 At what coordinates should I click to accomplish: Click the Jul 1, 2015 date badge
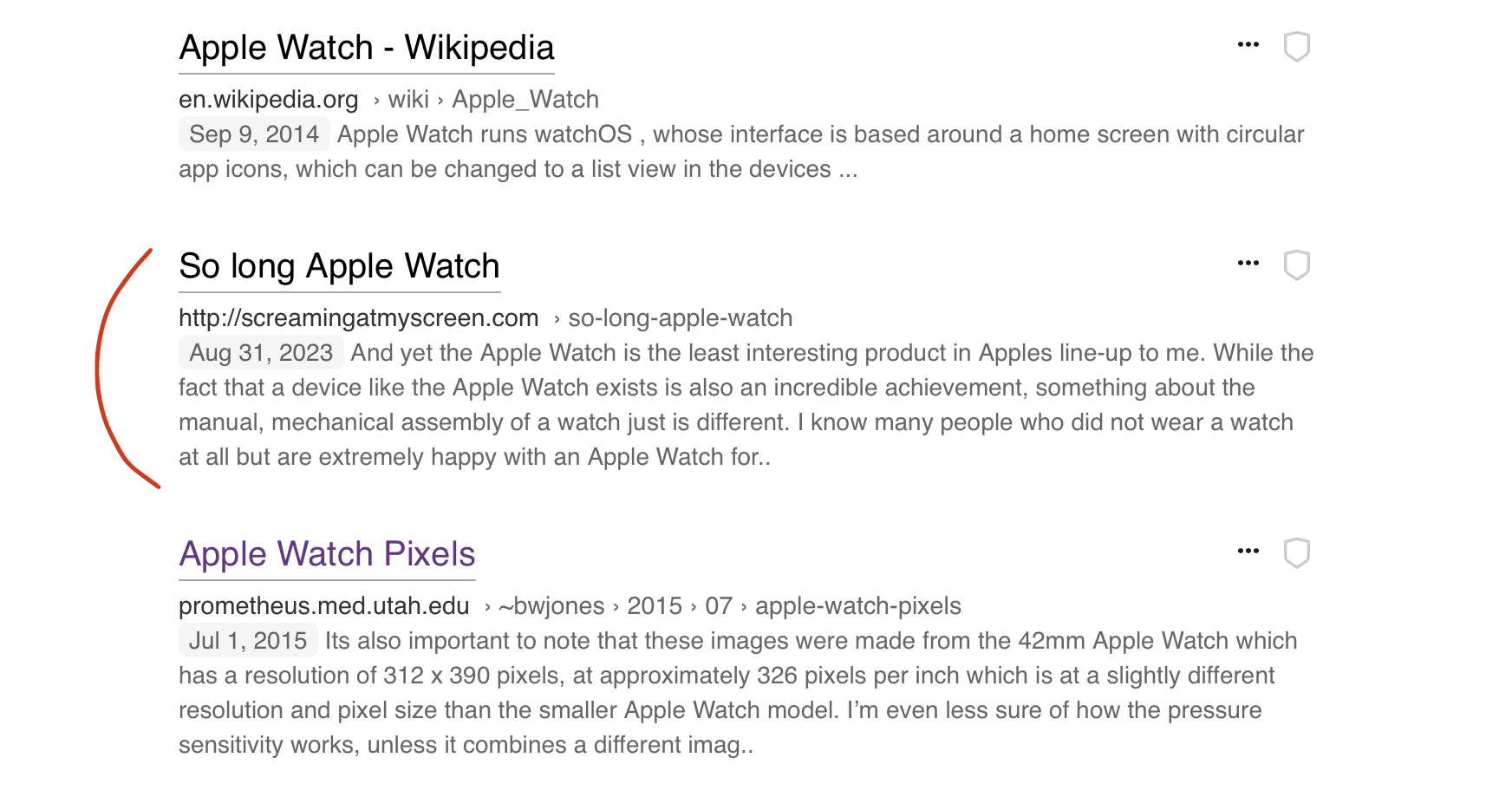click(248, 641)
